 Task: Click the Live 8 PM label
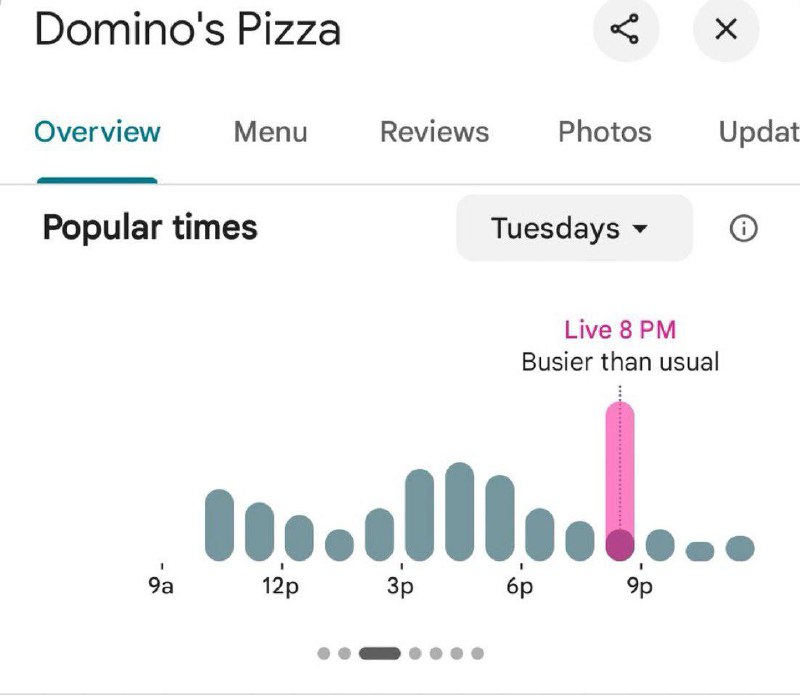(x=620, y=330)
